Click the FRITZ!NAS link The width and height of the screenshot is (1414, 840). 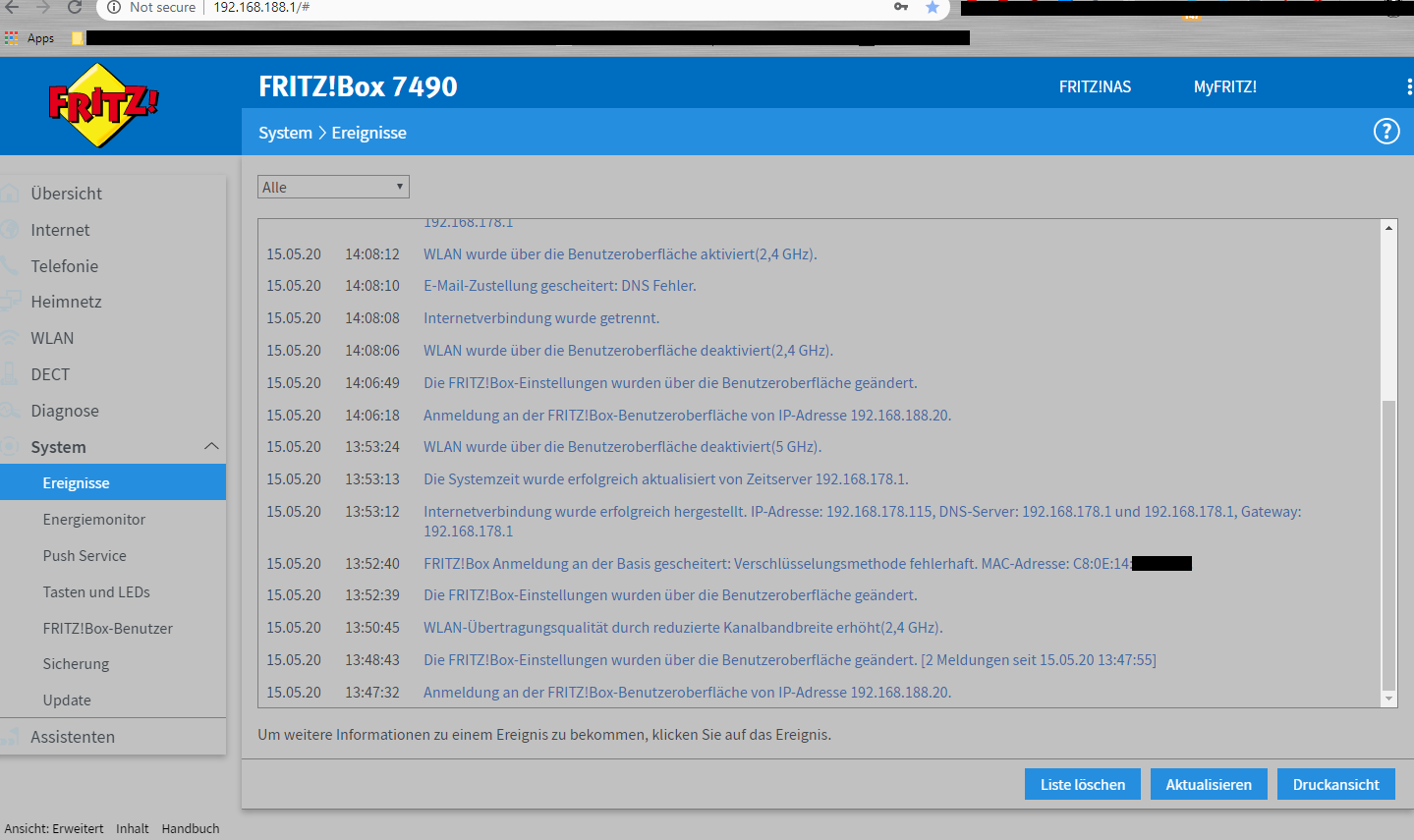1095,86
